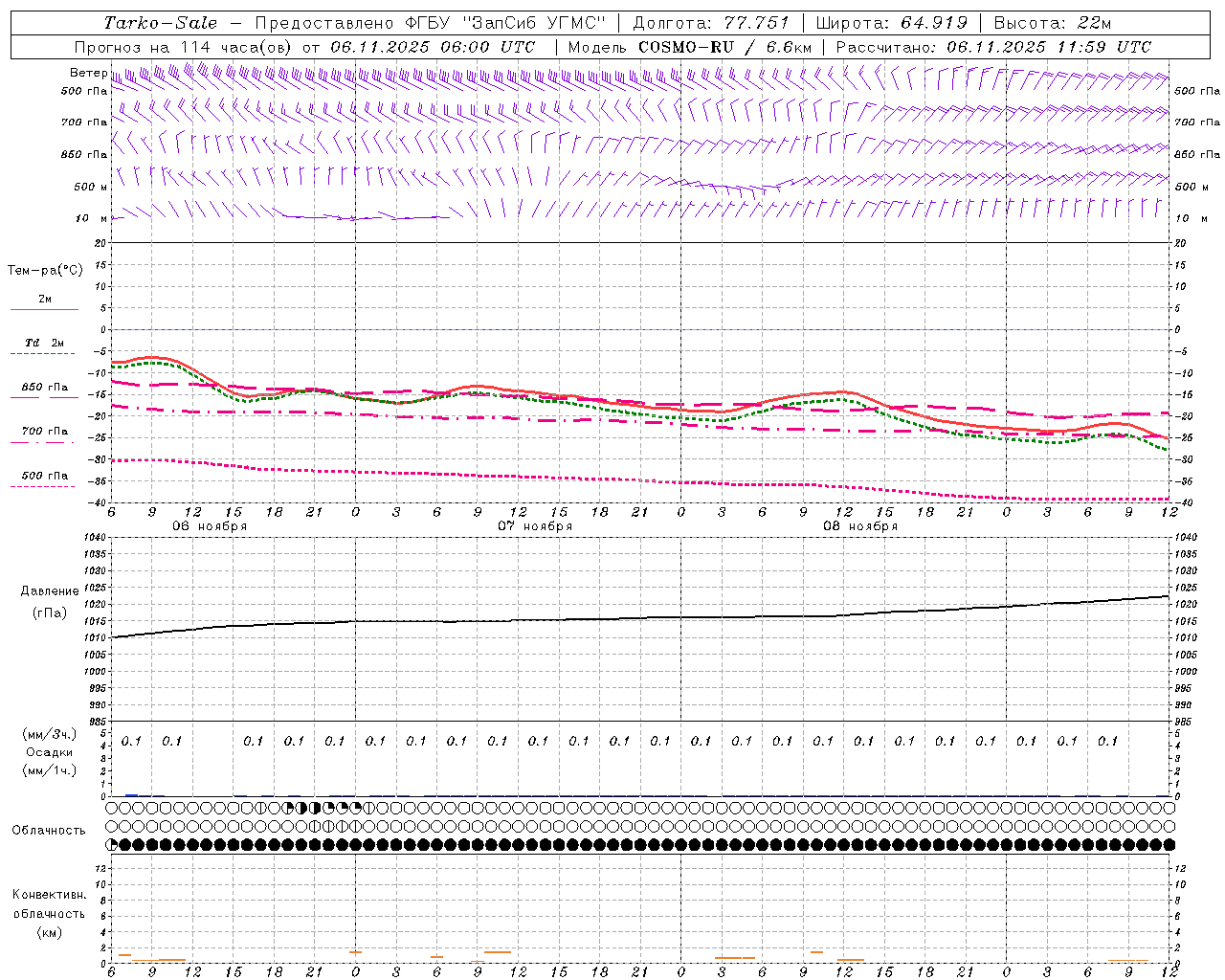Click the (гПа) unit label under Давление
Viewport: 1225px width, 980px height.
point(50,612)
